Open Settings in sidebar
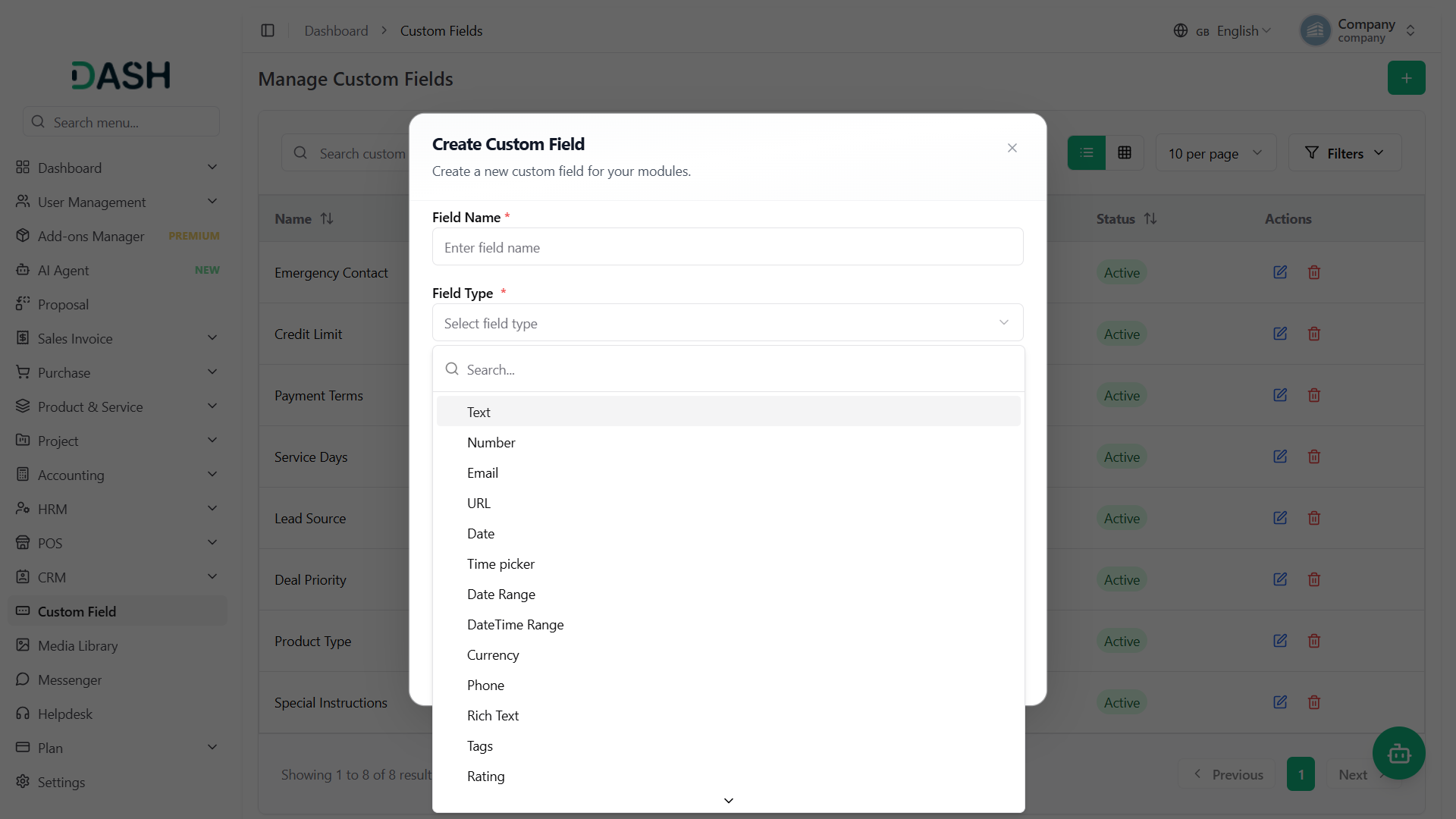 click(x=118, y=782)
